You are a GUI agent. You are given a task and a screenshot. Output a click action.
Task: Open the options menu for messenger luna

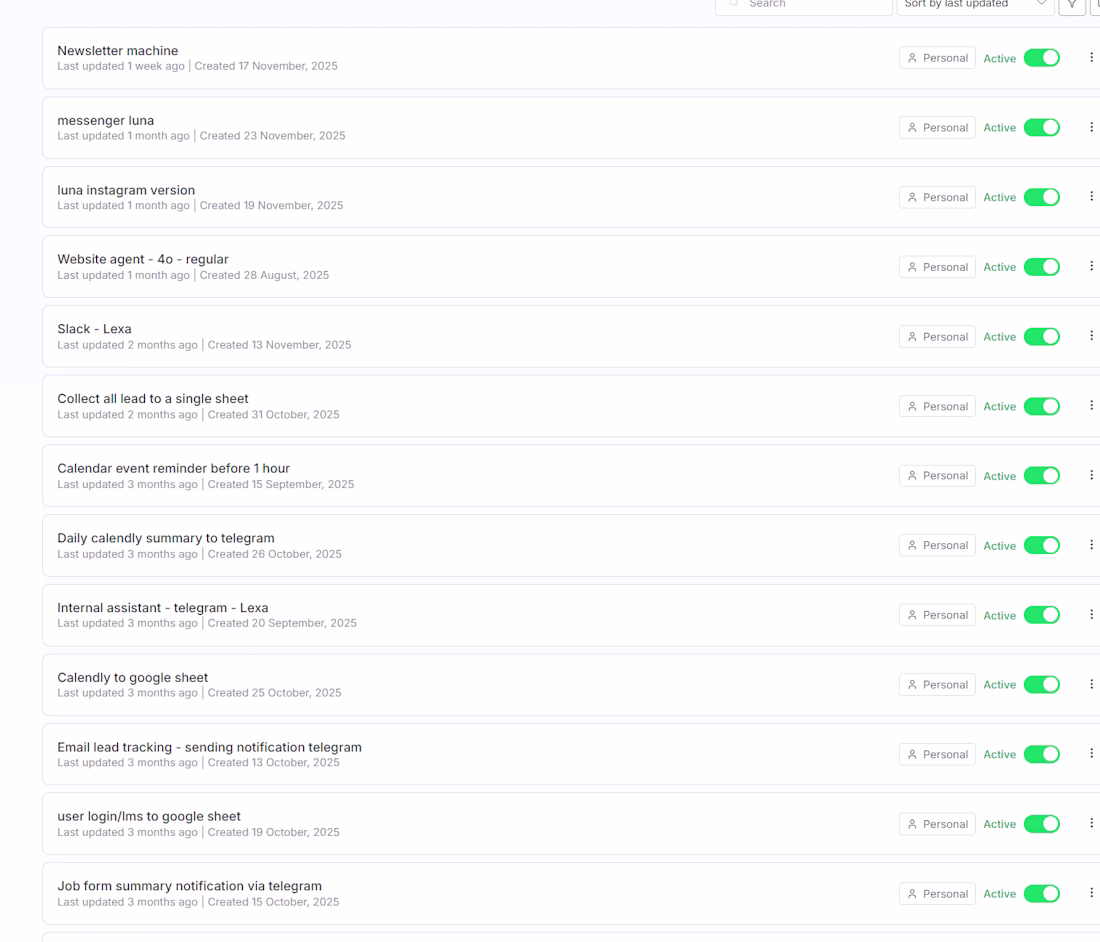[1091, 127]
